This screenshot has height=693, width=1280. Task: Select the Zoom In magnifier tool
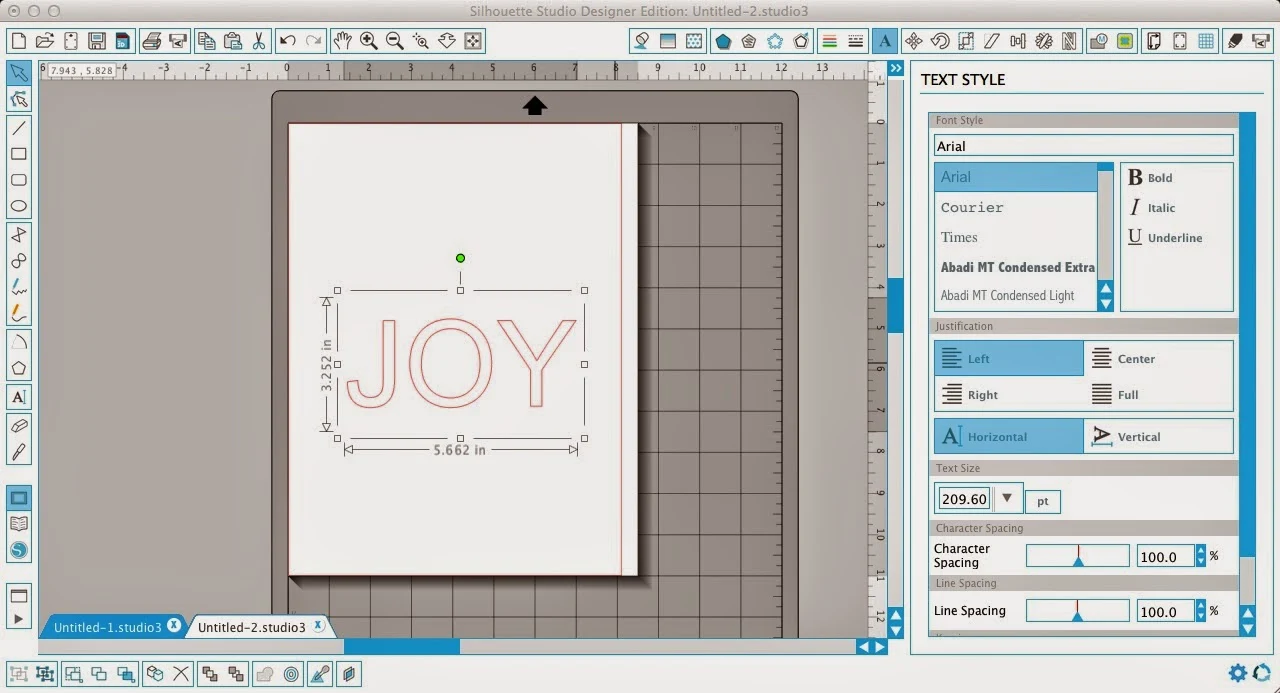coord(368,41)
